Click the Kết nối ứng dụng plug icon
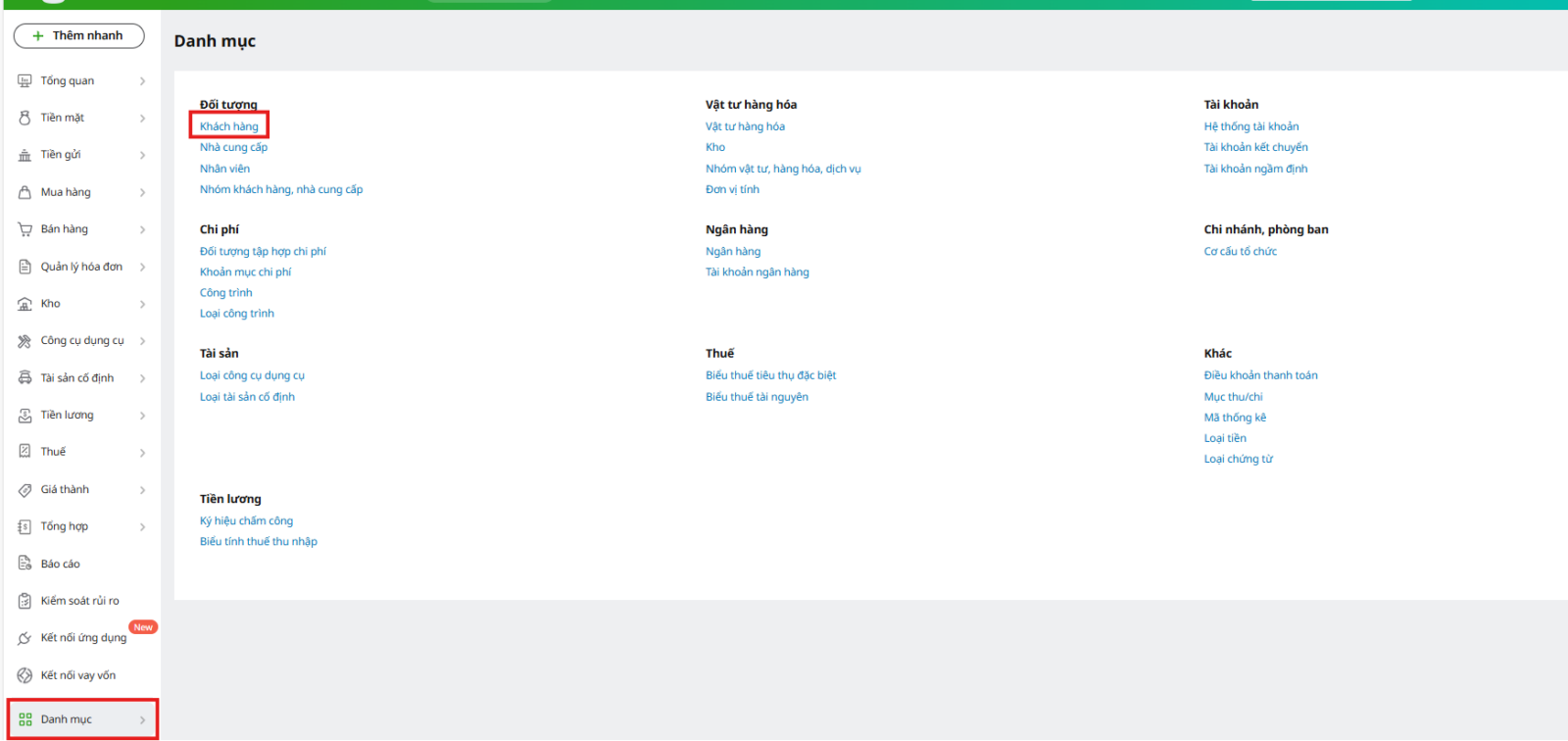The height and width of the screenshot is (741, 1568). 24,638
